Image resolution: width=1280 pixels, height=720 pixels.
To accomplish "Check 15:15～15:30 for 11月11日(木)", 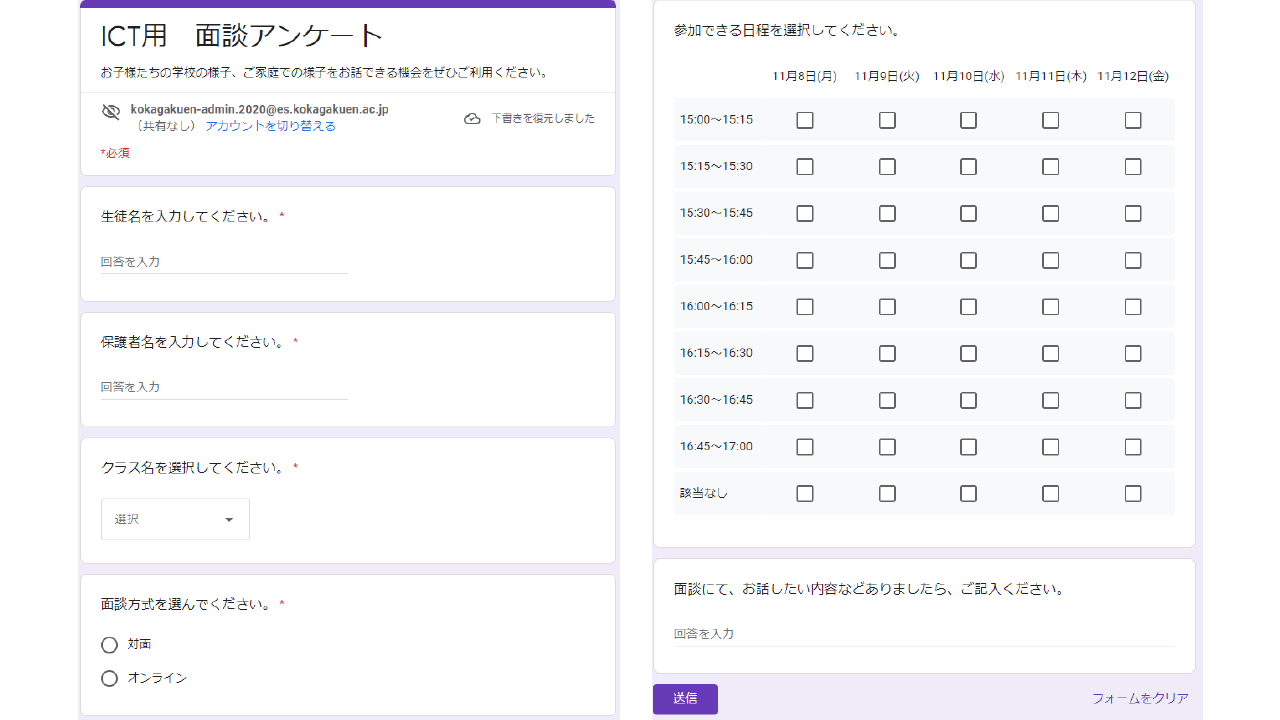I will point(1050,167).
